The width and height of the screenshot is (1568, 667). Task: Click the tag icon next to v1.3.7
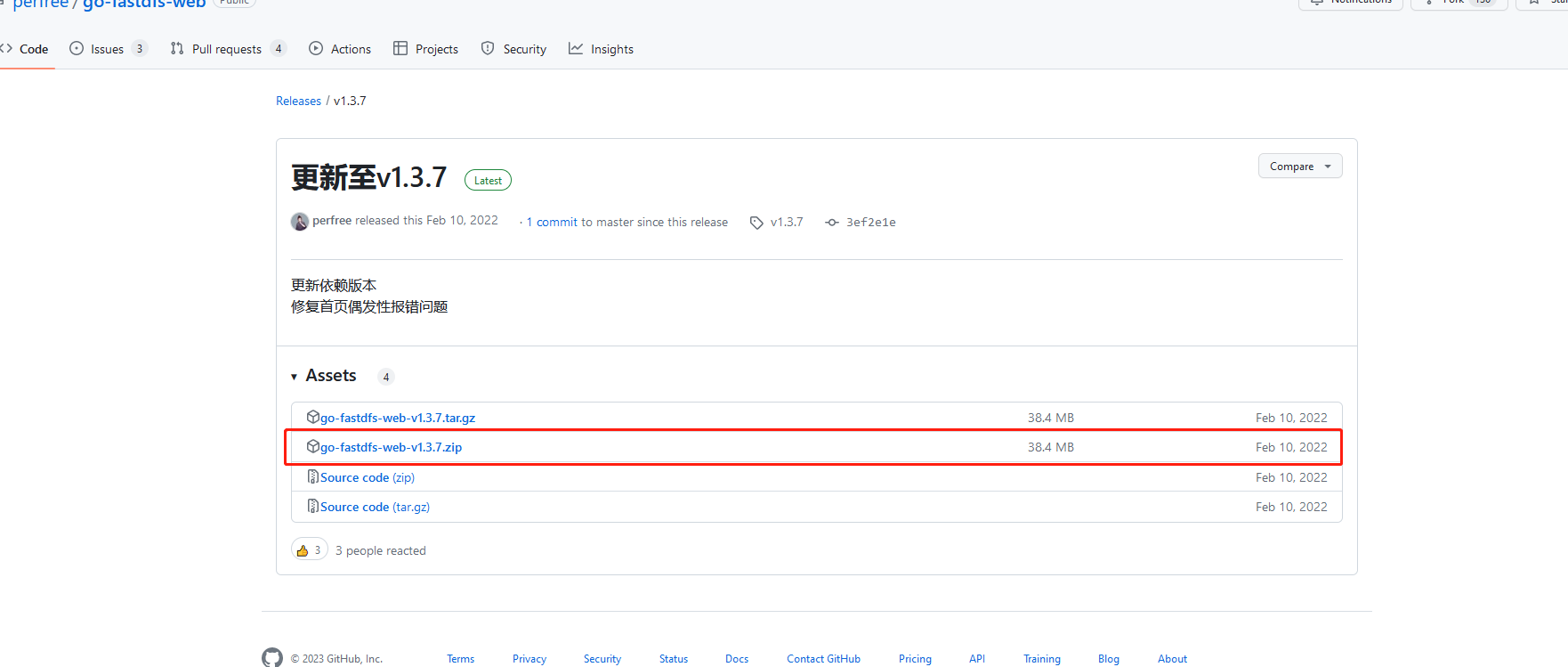click(x=756, y=223)
